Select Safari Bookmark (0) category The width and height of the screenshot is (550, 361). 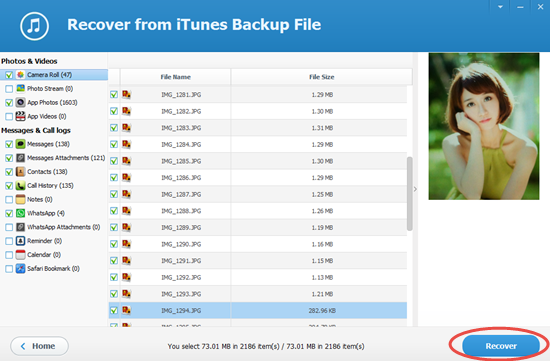pyautogui.click(x=53, y=269)
